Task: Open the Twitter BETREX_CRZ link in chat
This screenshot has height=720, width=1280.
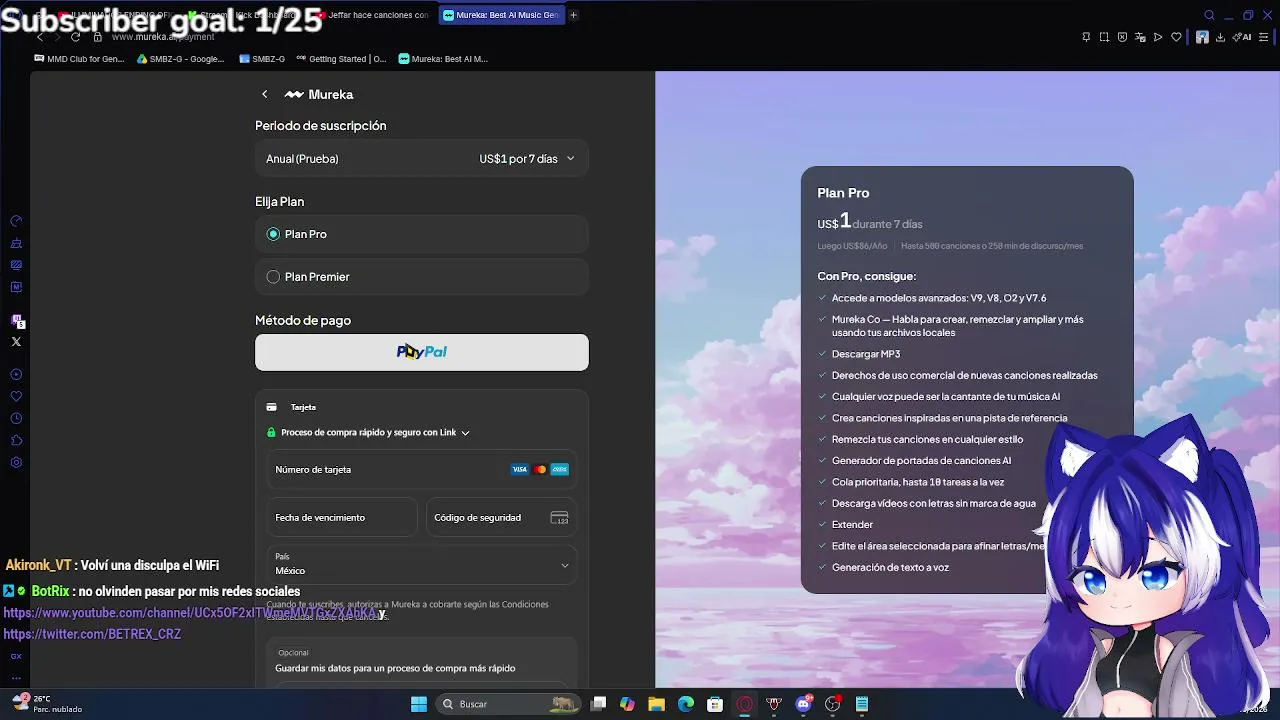Action: pyautogui.click(x=92, y=634)
